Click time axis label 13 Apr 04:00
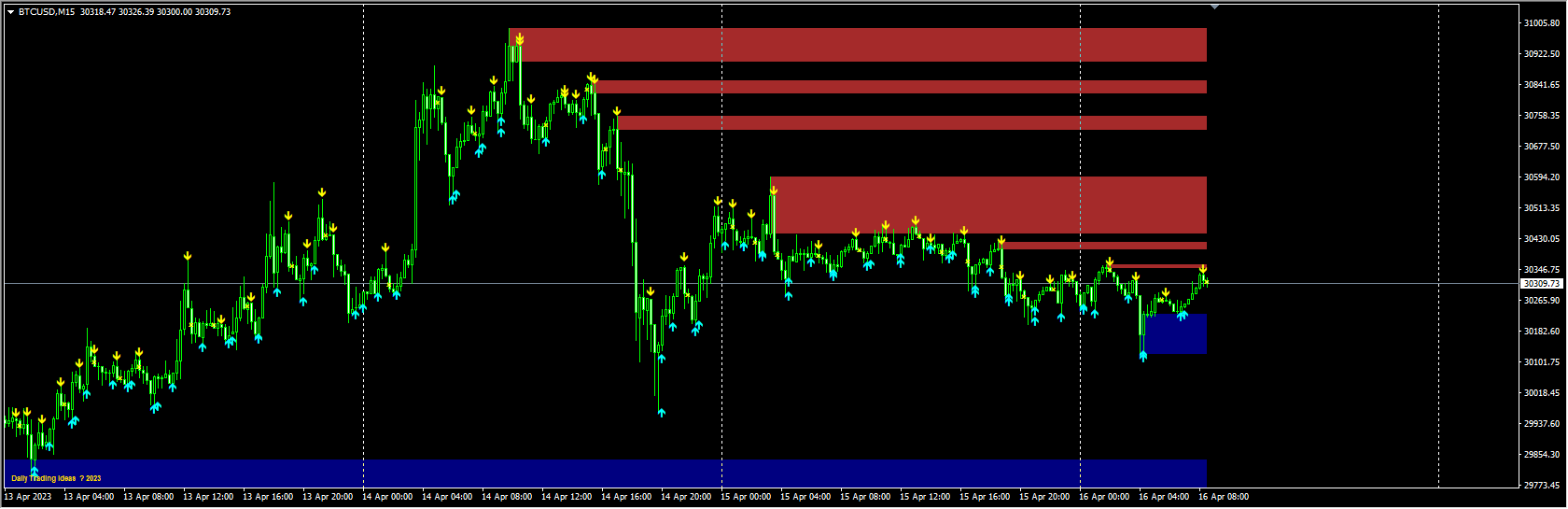This screenshot has height=509, width=1568. (x=89, y=497)
